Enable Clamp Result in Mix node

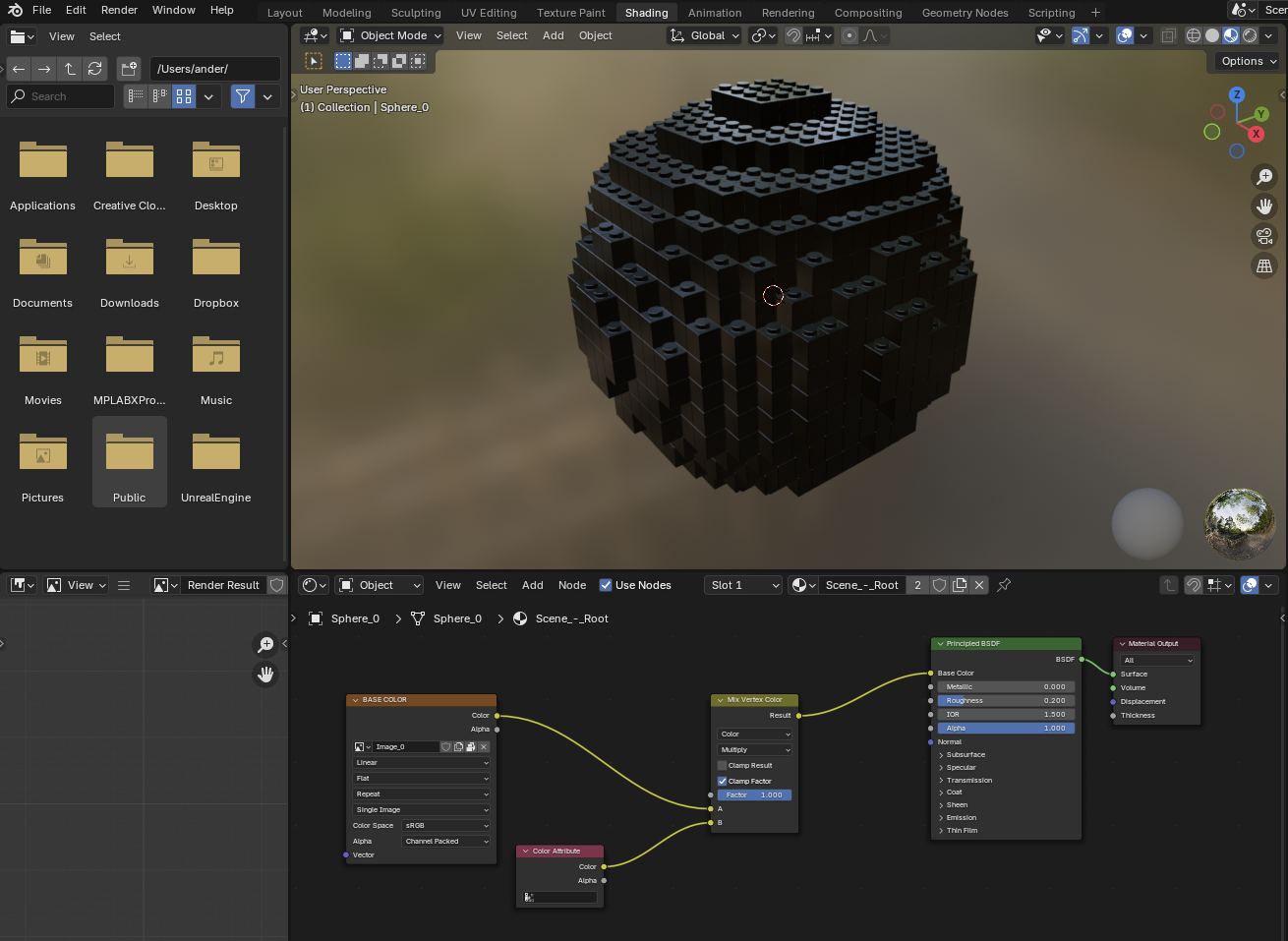(x=723, y=765)
